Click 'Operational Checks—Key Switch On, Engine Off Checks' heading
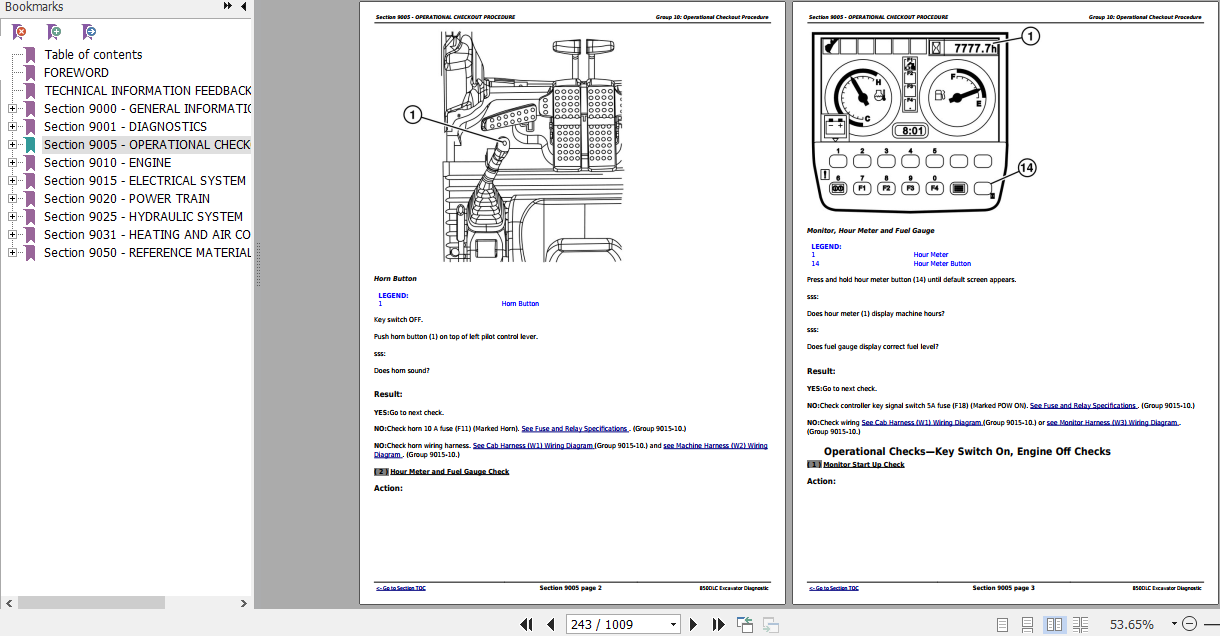The image size is (1220, 636). click(x=967, y=452)
